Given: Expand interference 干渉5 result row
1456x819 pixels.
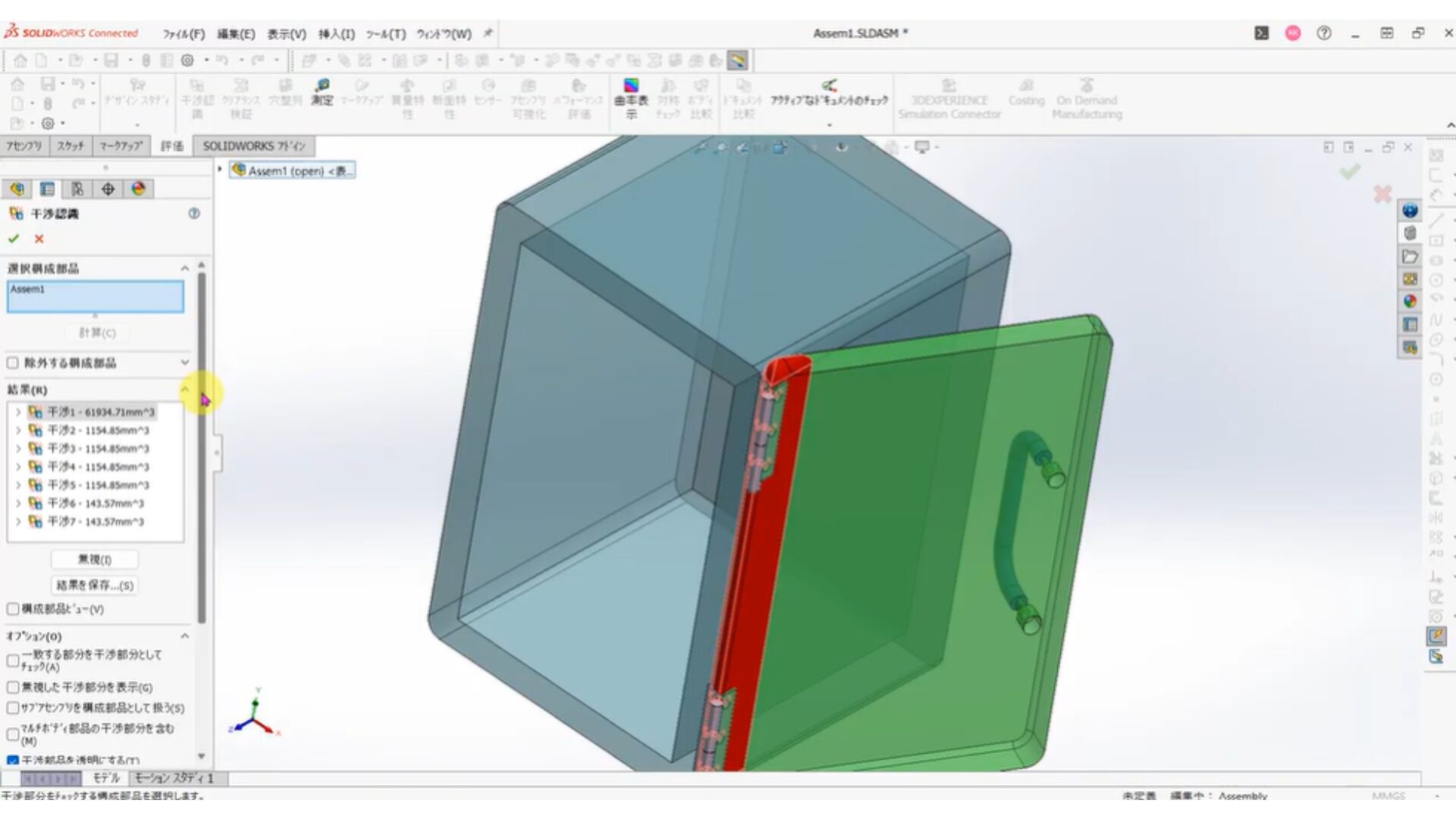Looking at the screenshot, I should 18,485.
